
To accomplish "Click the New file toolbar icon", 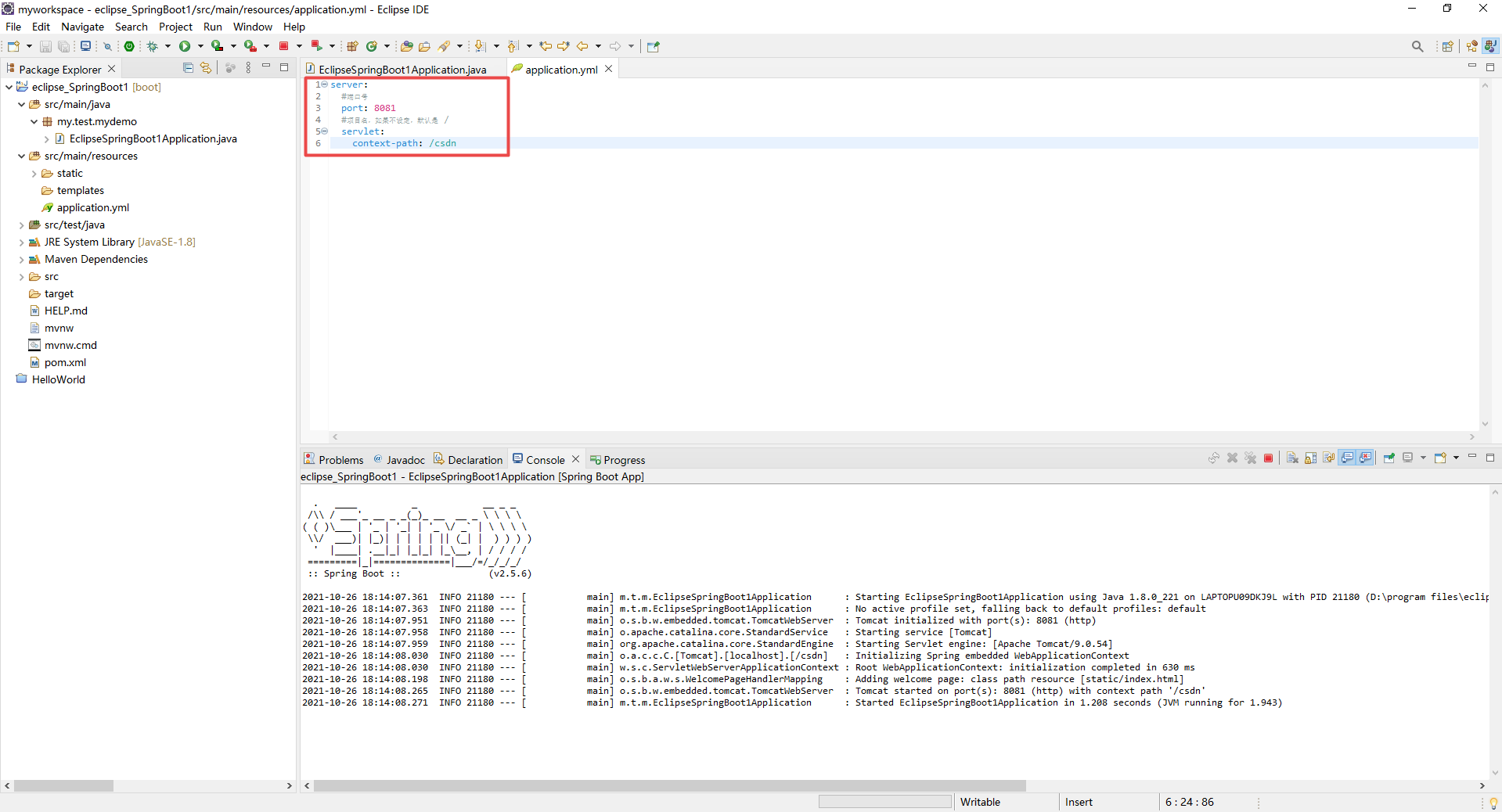I will pyautogui.click(x=13, y=46).
